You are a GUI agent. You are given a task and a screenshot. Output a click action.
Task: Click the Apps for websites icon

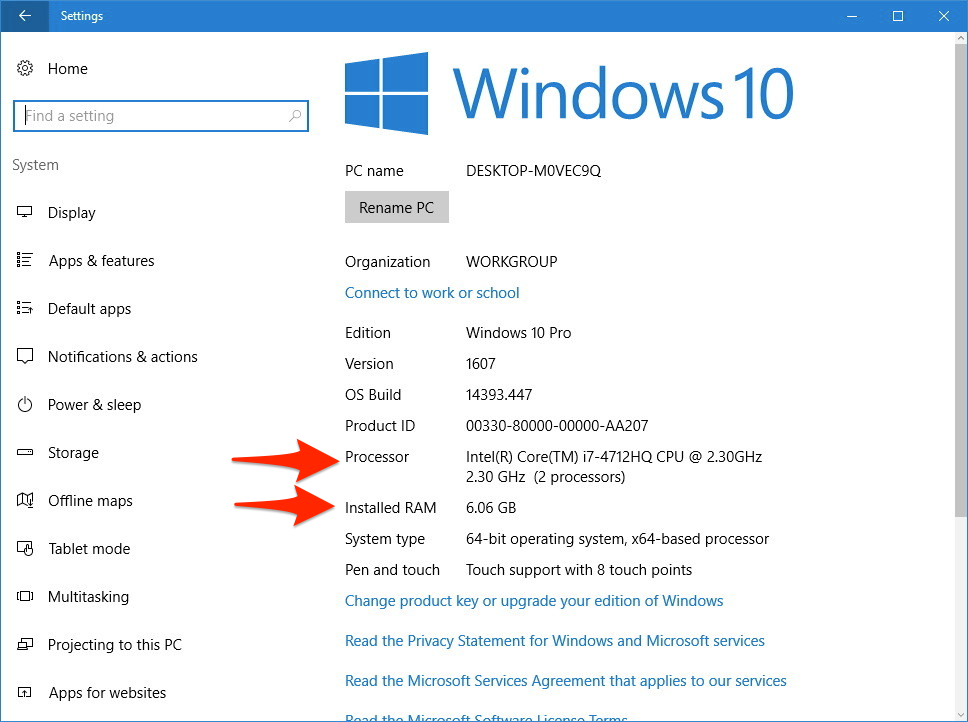(25, 692)
